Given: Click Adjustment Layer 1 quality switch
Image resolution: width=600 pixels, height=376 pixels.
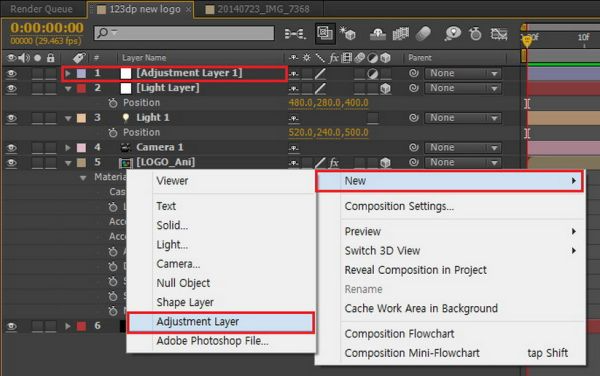Looking at the screenshot, I should click(320, 73).
